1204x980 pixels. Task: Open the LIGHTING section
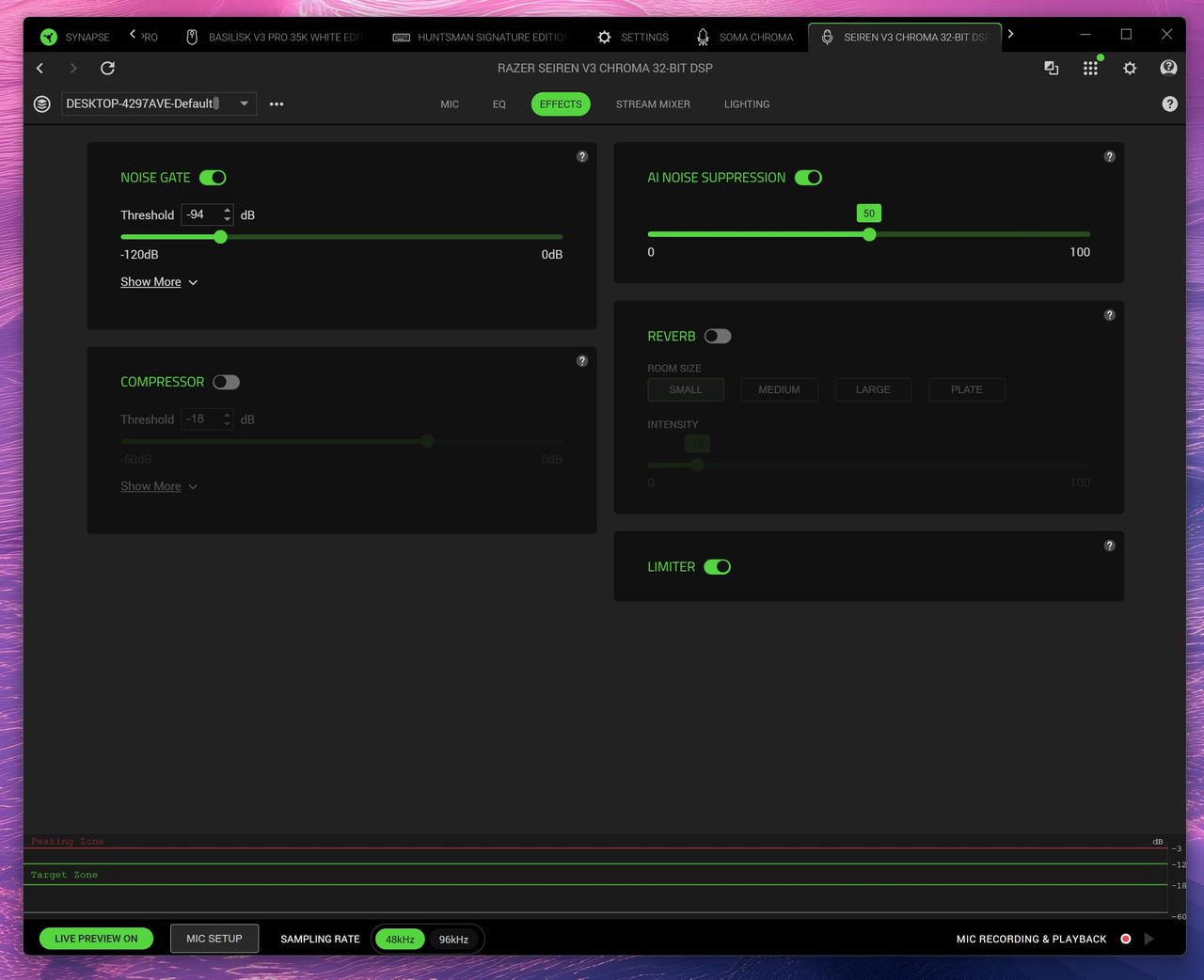(747, 104)
